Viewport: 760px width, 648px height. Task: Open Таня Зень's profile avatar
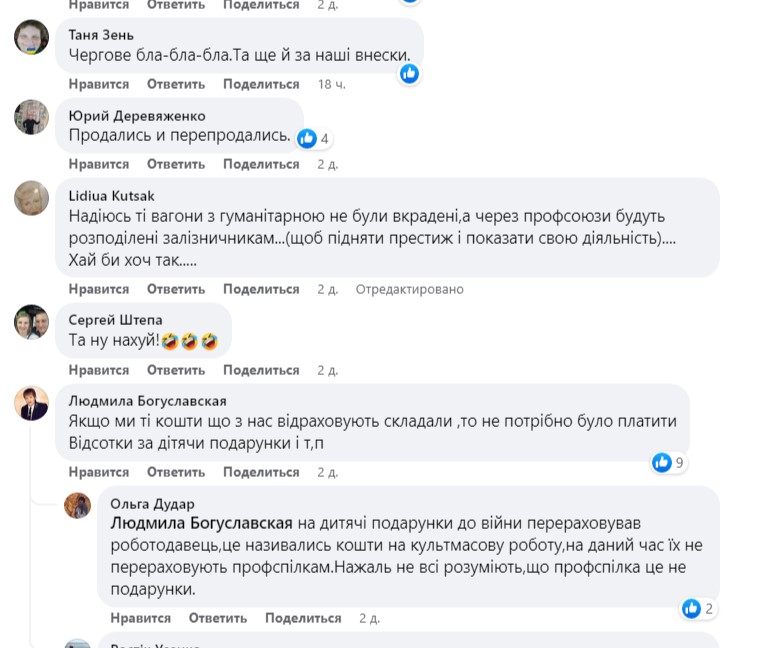coord(31,38)
